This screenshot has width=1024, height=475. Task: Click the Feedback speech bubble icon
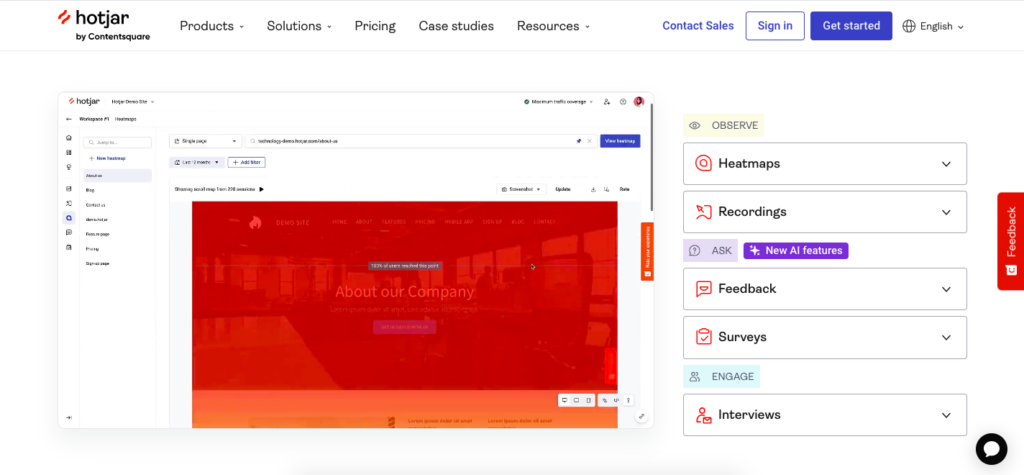click(704, 289)
